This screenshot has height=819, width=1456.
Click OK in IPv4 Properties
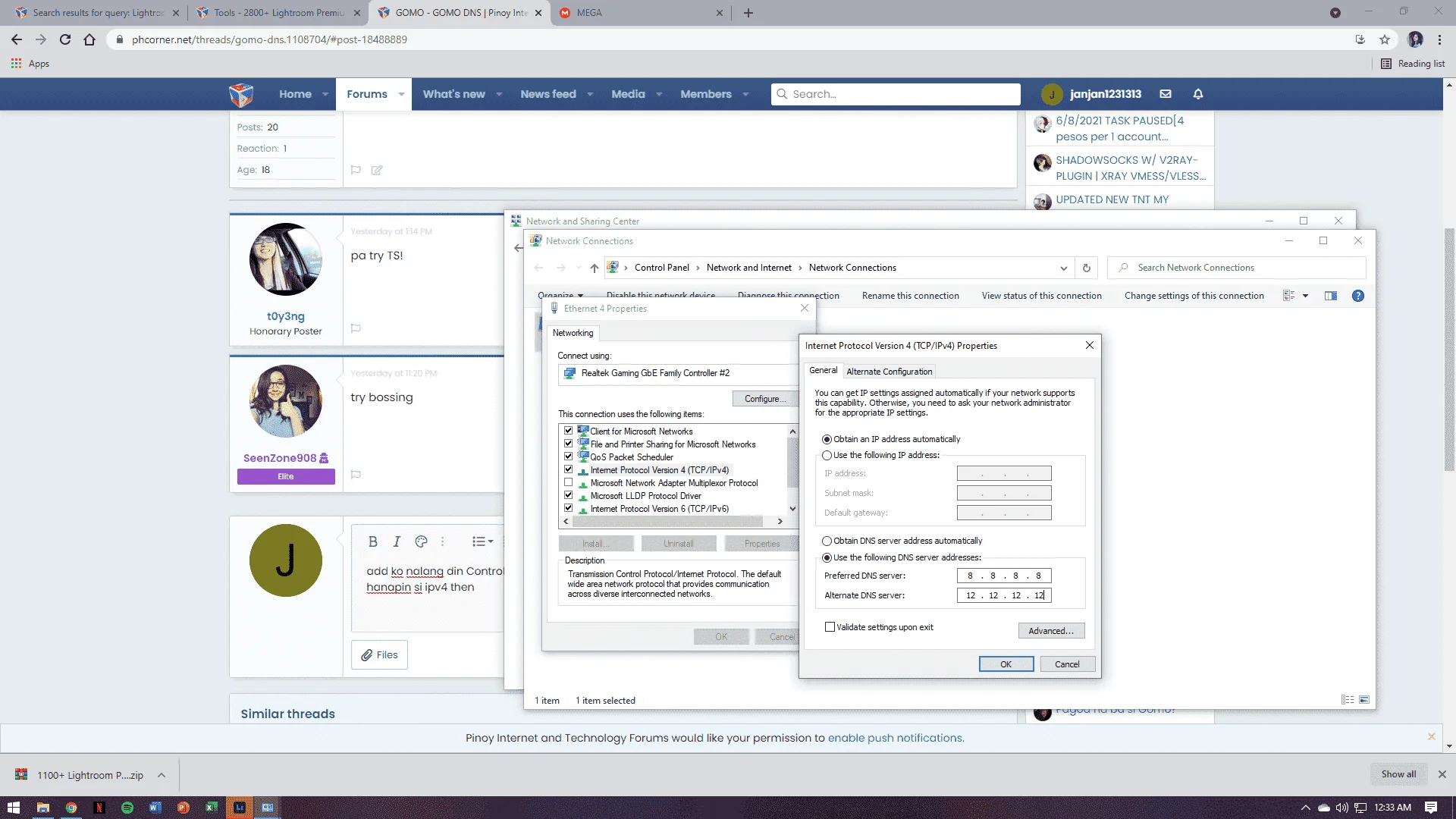coord(1006,664)
